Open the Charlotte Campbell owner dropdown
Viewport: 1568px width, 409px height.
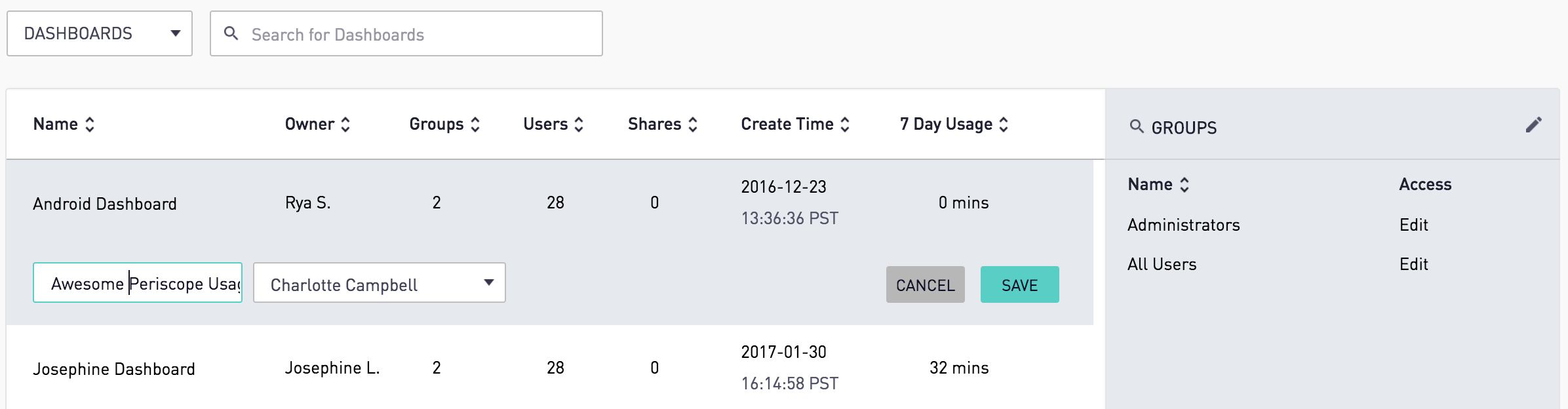[x=379, y=283]
